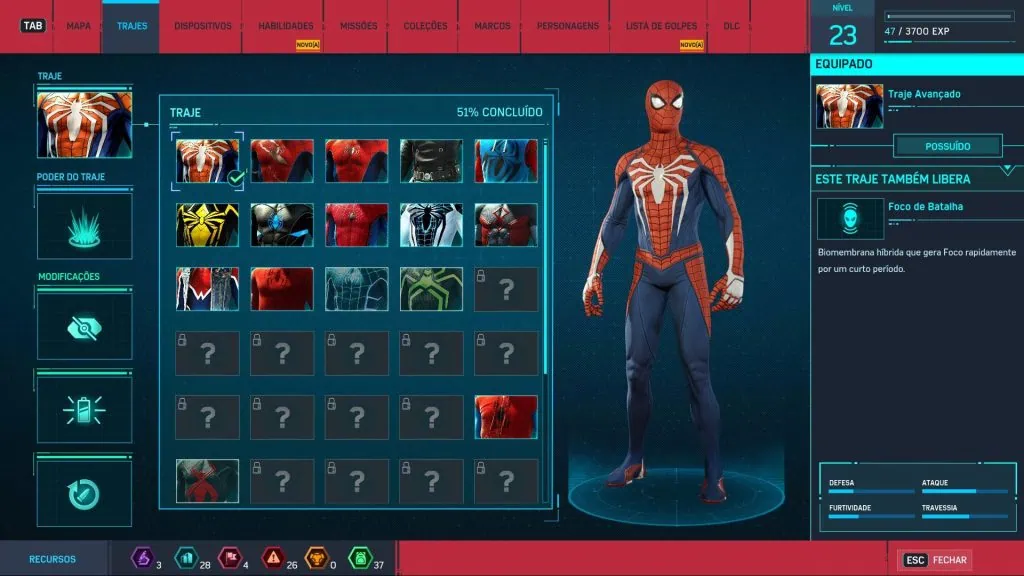The height and width of the screenshot is (576, 1024).
Task: Open the stealth eye modification slot
Action: (84, 327)
